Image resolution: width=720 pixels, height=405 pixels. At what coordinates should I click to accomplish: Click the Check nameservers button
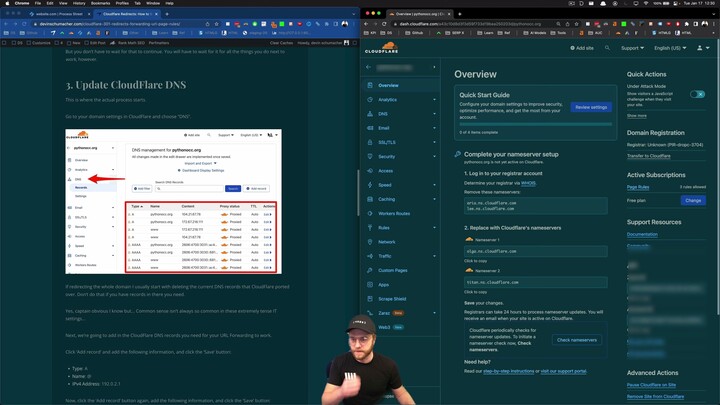[x=577, y=340]
